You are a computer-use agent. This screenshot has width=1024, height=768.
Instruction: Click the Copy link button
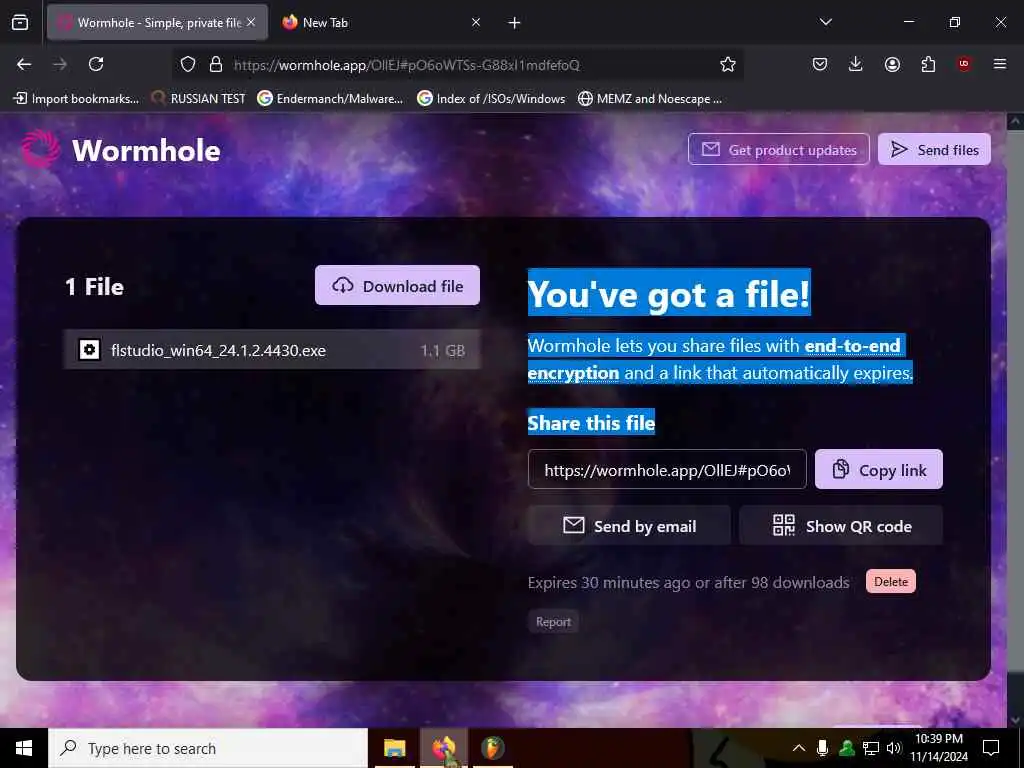(x=879, y=470)
